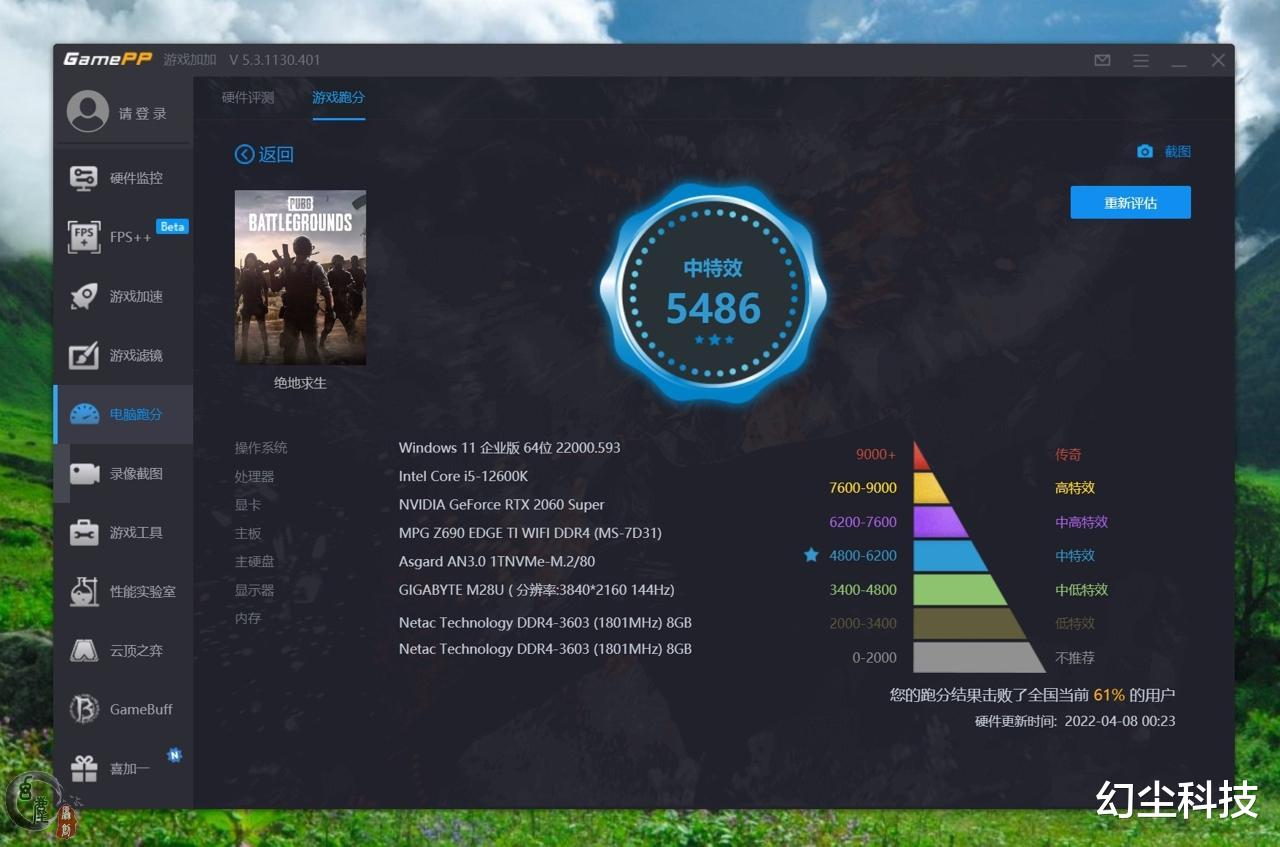Click the blue 4800-6200 pyramid tier
Screen dimensions: 1280x847
[x=950, y=556]
